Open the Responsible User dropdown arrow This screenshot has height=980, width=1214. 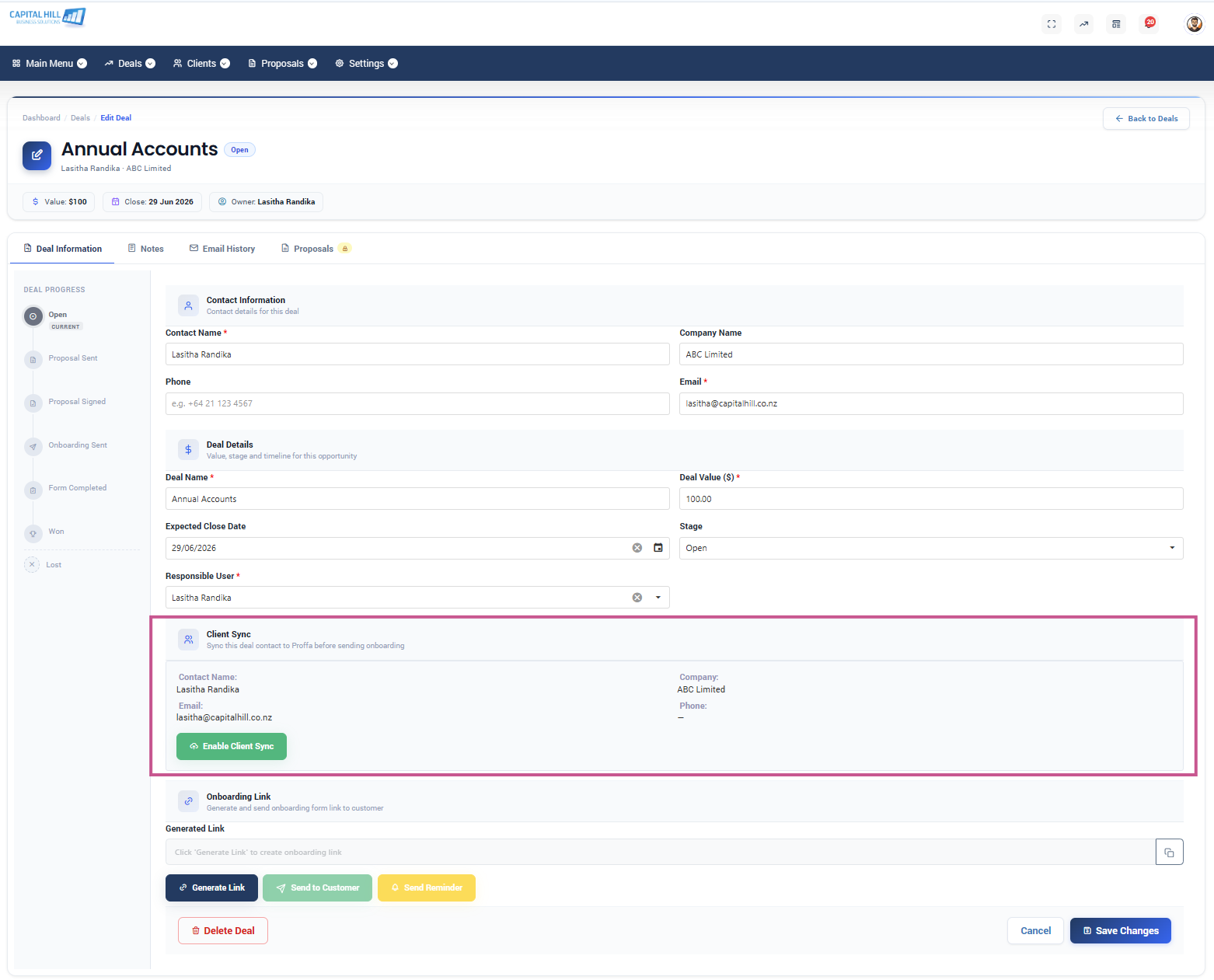pos(658,598)
